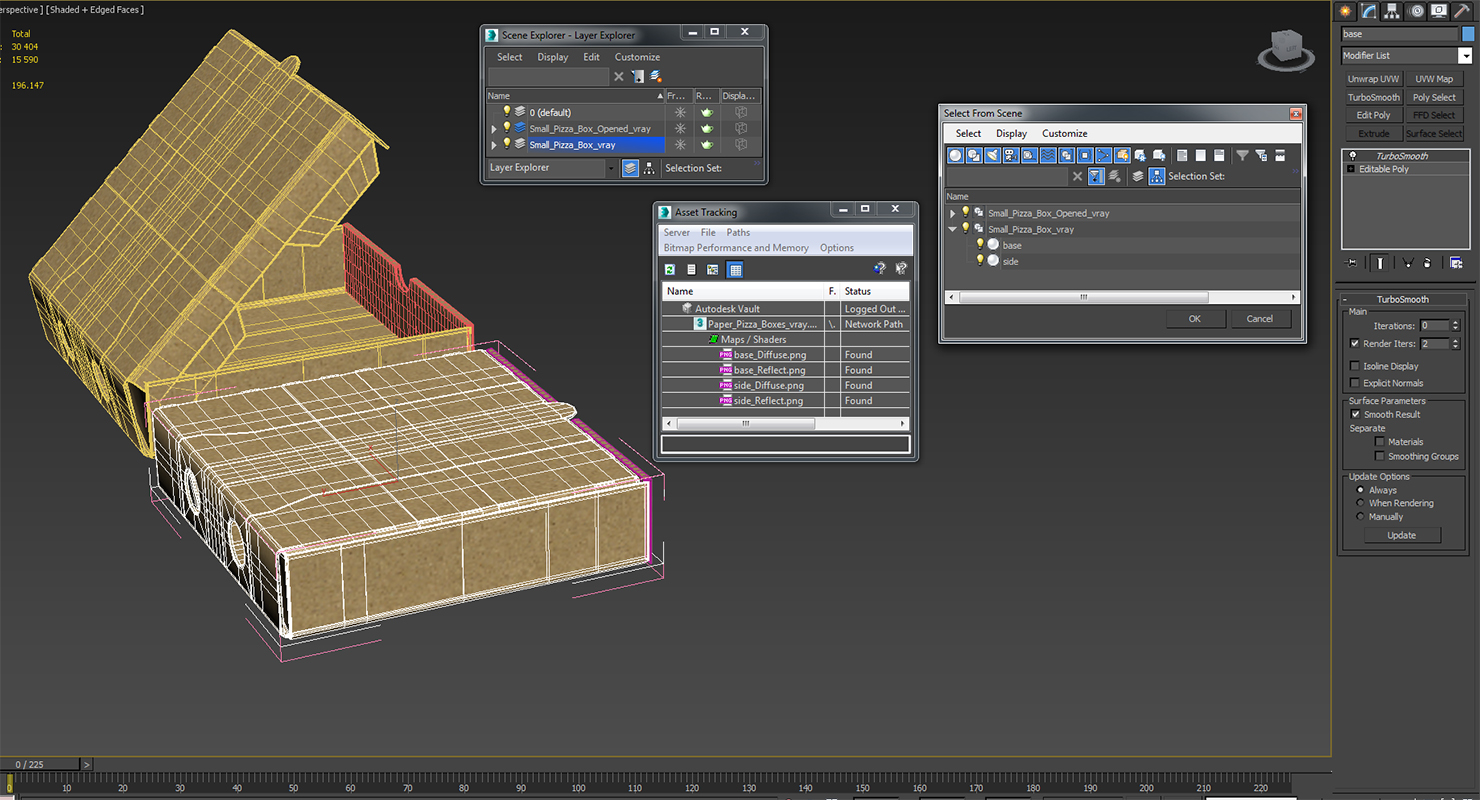Open the Layer Explorer dropdown at panel bottom
The image size is (1480, 800).
[x=551, y=168]
